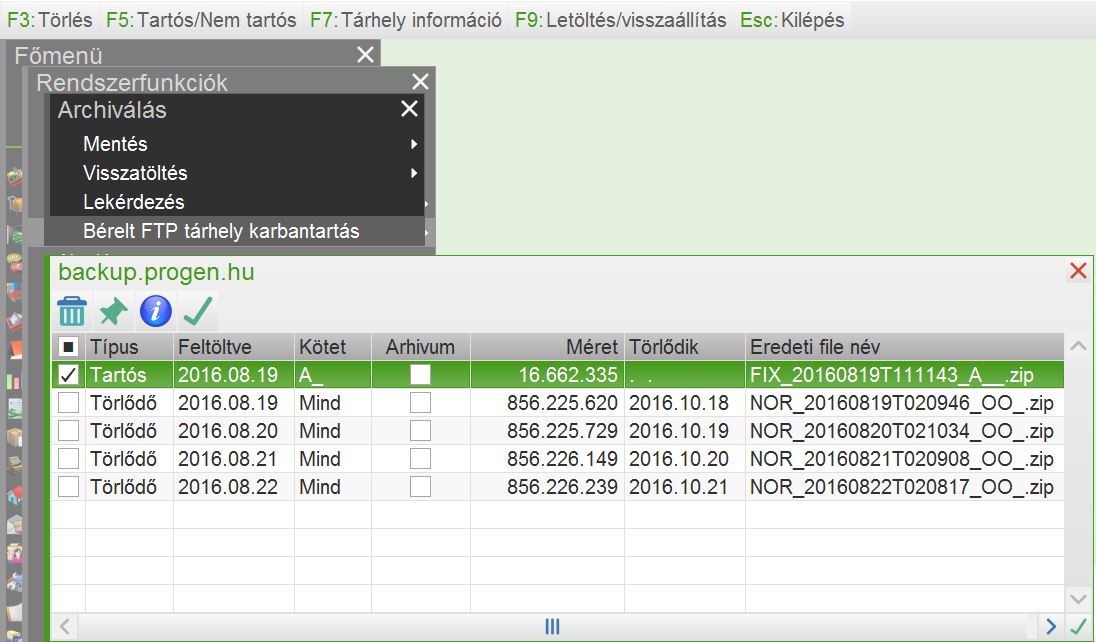Expand the Mentés submenu arrow
The width and height of the screenshot is (1096, 642).
click(x=414, y=144)
